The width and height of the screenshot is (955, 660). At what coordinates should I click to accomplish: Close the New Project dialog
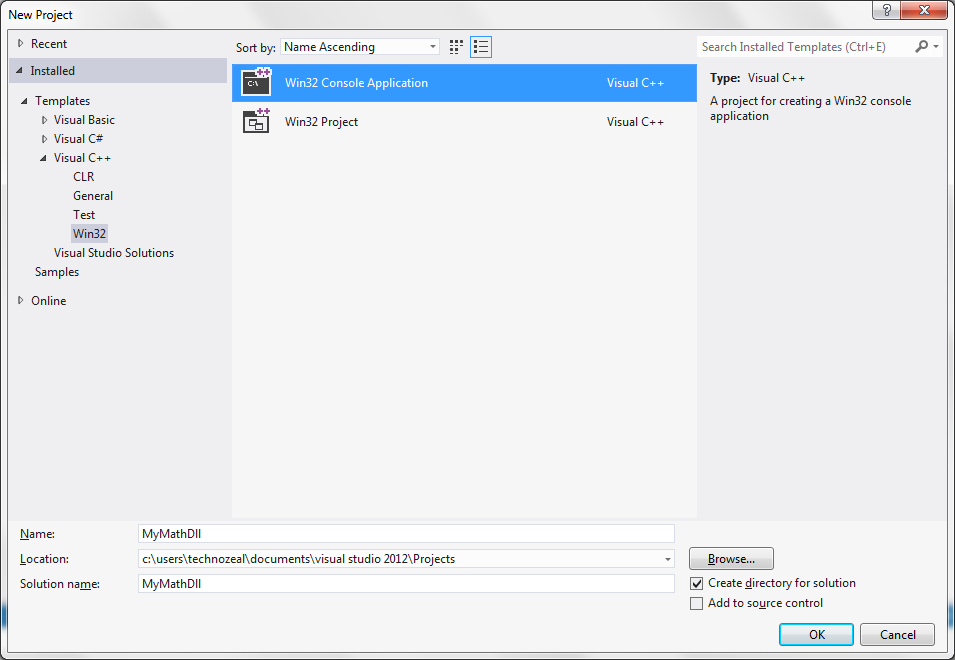pyautogui.click(x=924, y=10)
